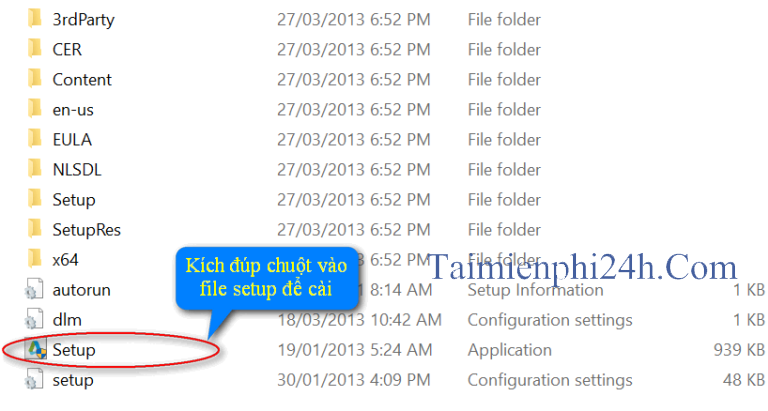Select the CER folder icon
Viewport: 768px width, 411px height.
pyautogui.click(x=35, y=48)
